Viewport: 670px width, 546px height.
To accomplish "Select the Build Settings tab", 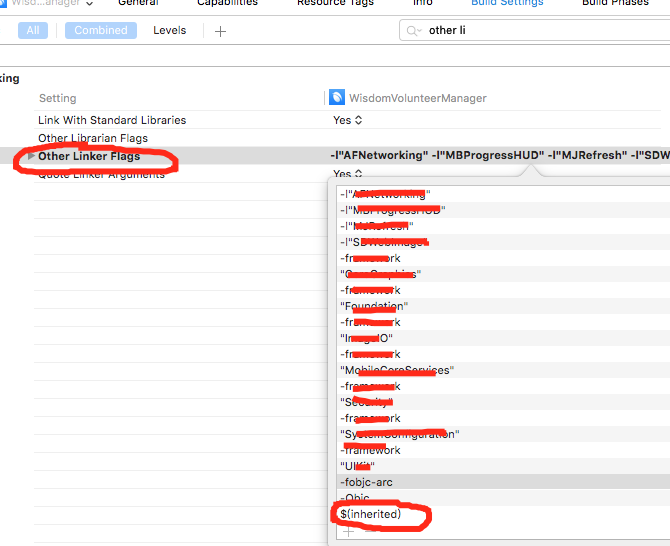I will pyautogui.click(x=507, y=3).
